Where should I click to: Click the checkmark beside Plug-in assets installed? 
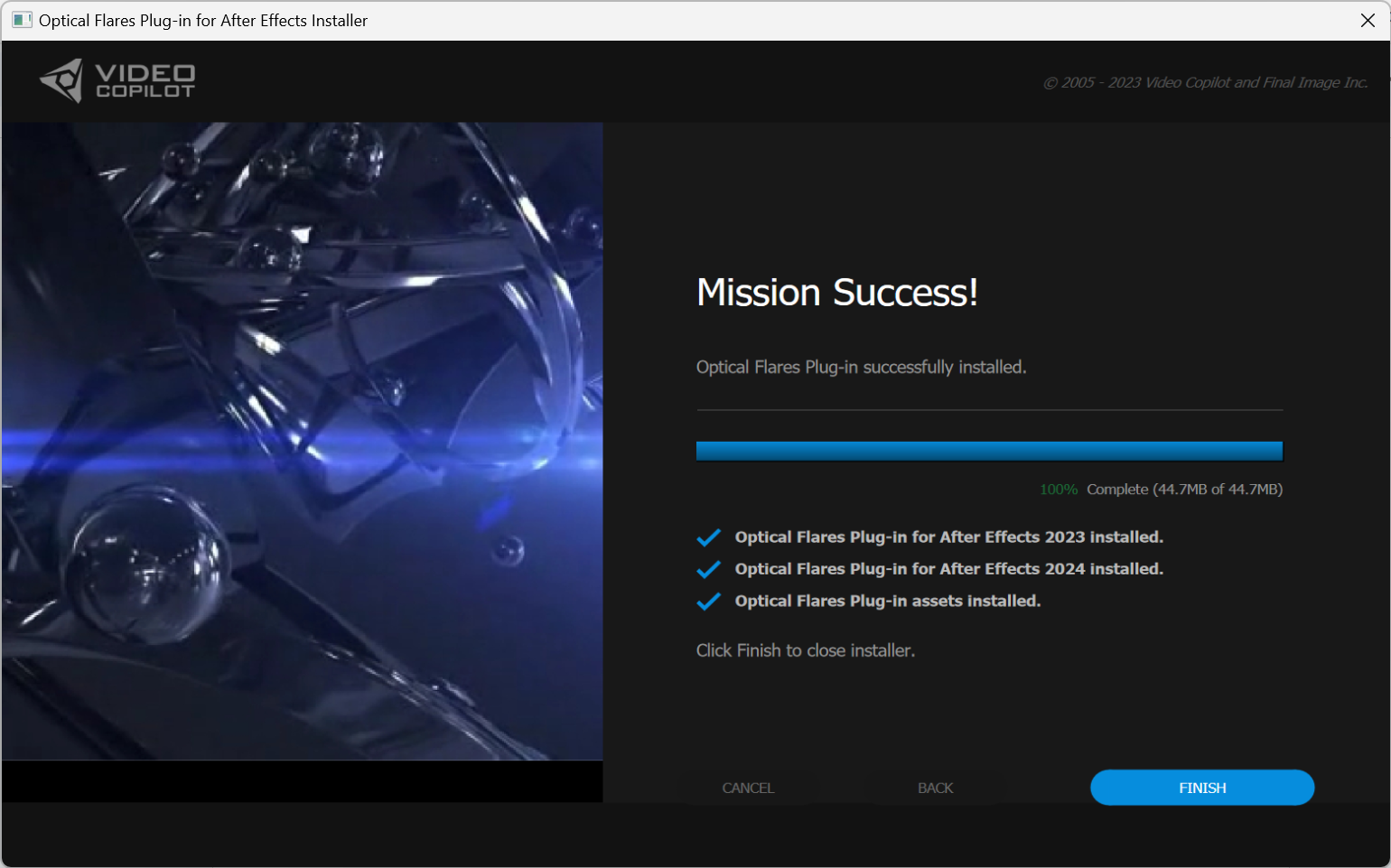click(x=709, y=602)
